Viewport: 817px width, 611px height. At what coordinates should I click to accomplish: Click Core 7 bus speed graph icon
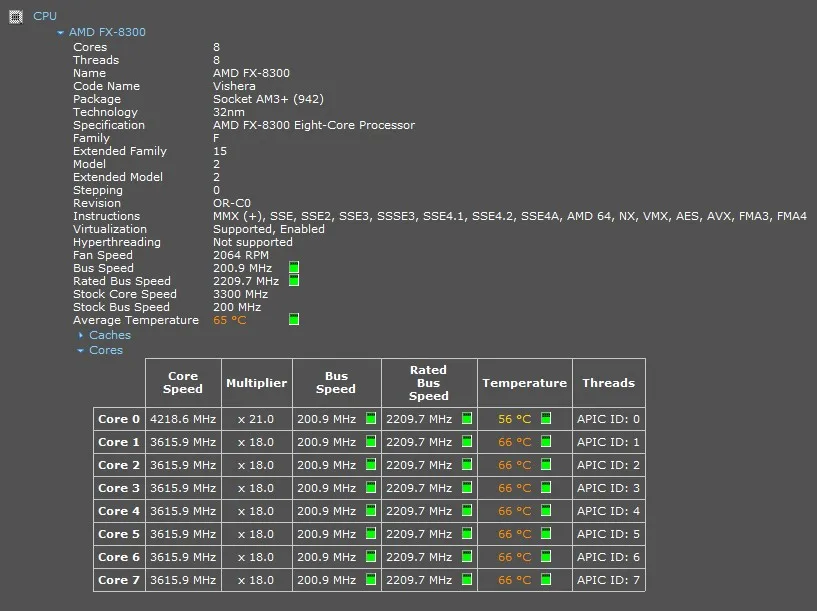(371, 579)
